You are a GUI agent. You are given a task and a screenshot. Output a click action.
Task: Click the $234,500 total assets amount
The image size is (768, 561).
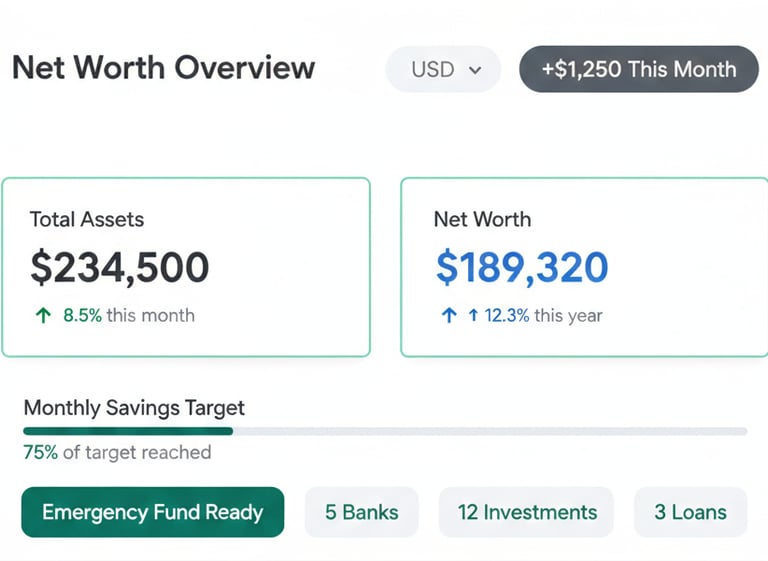pyautogui.click(x=120, y=268)
